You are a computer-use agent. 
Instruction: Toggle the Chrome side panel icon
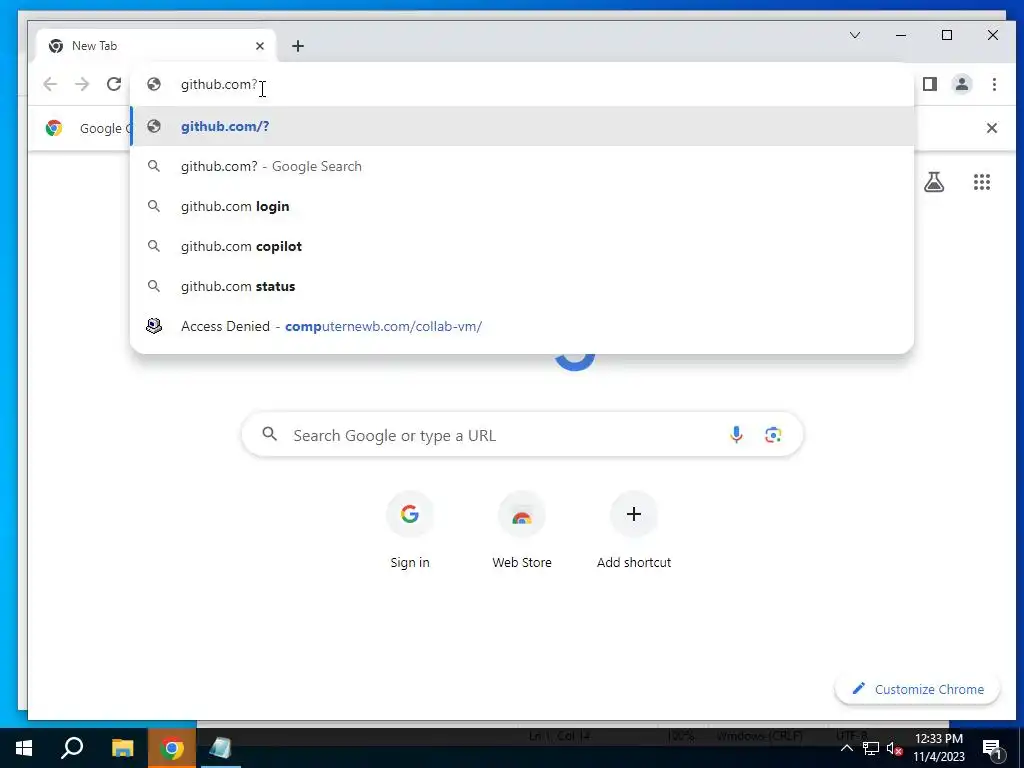point(930,84)
